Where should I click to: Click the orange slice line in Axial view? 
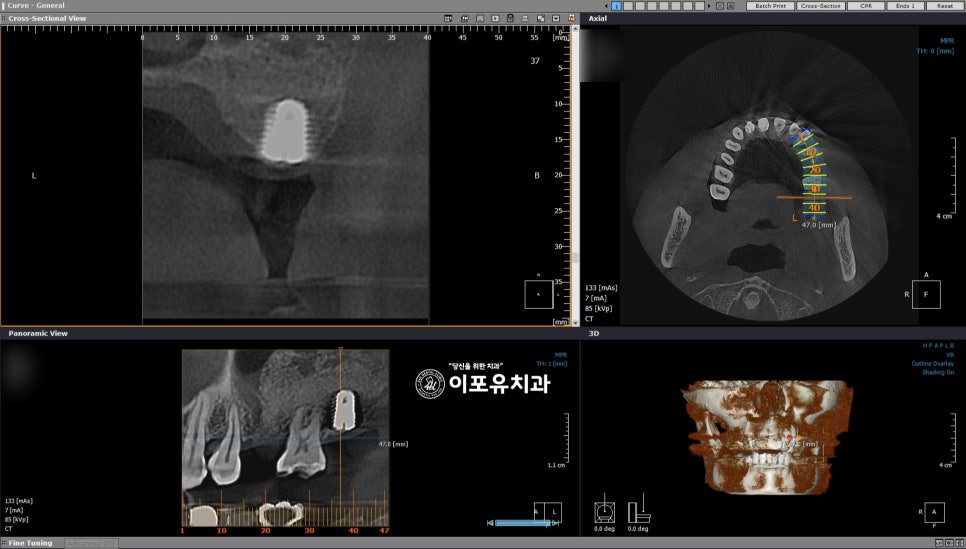[814, 198]
